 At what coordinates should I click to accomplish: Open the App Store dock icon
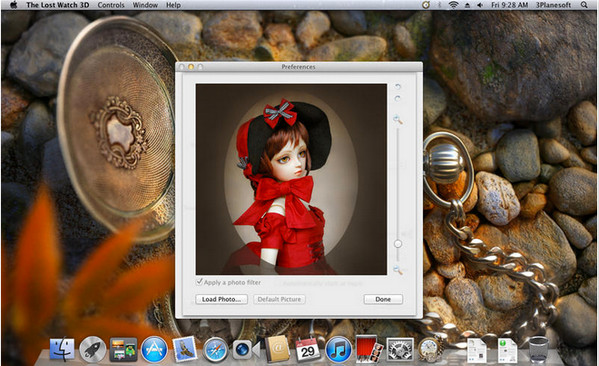click(x=154, y=350)
